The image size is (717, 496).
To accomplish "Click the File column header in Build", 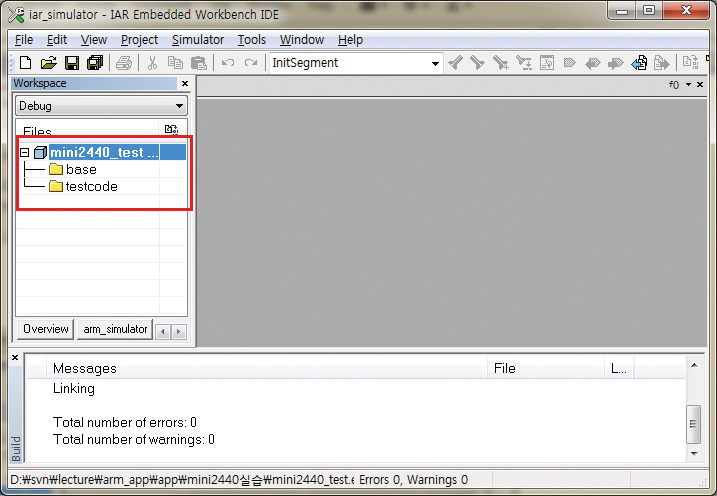I will click(546, 368).
